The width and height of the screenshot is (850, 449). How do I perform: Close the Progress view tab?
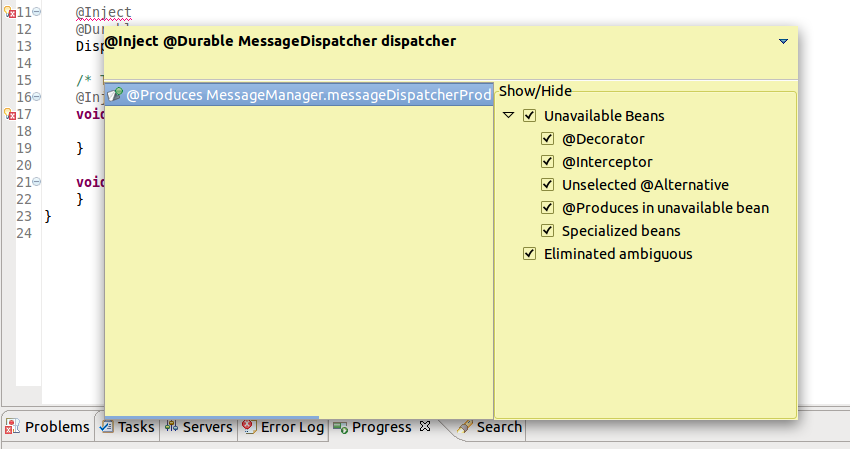click(x=425, y=426)
